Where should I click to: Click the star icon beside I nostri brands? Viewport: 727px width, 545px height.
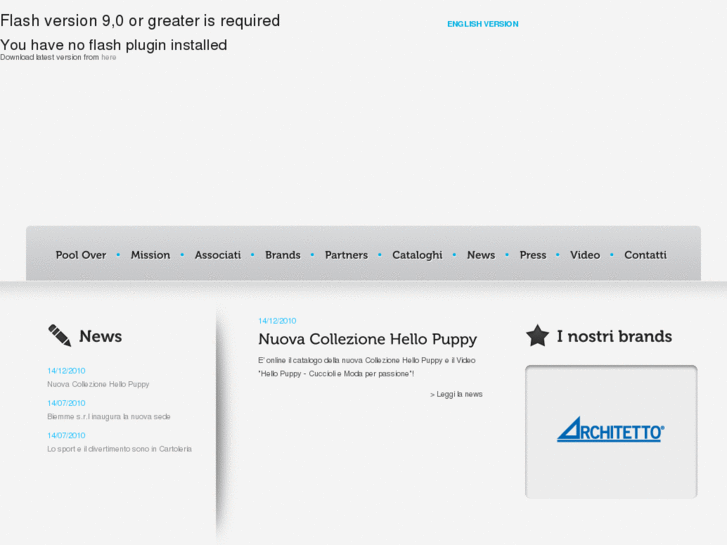click(x=538, y=336)
